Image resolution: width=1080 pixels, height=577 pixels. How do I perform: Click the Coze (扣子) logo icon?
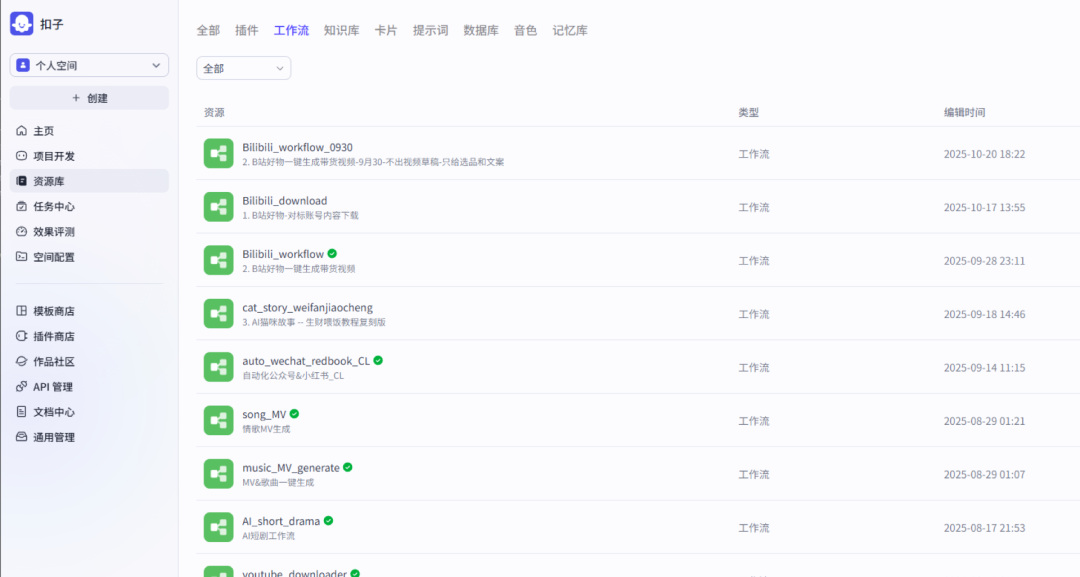[x=21, y=23]
